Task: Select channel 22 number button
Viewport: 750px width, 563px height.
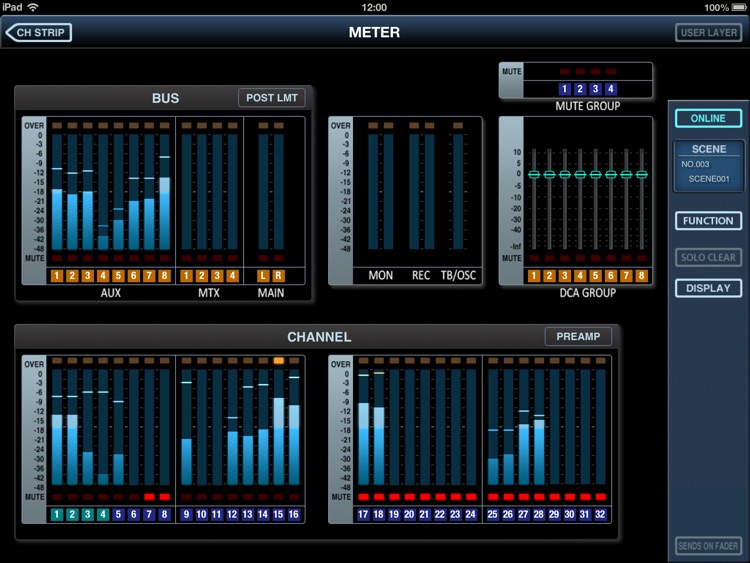Action: pyautogui.click(x=440, y=514)
